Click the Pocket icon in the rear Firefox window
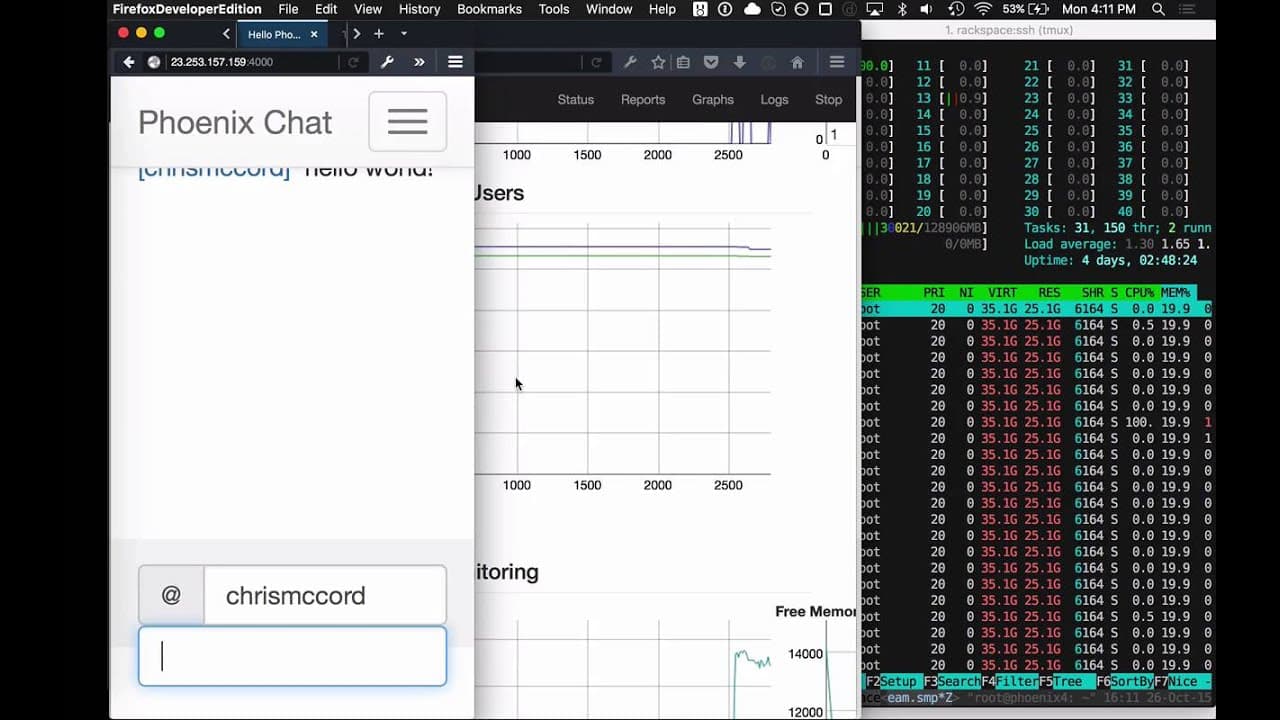 711,62
